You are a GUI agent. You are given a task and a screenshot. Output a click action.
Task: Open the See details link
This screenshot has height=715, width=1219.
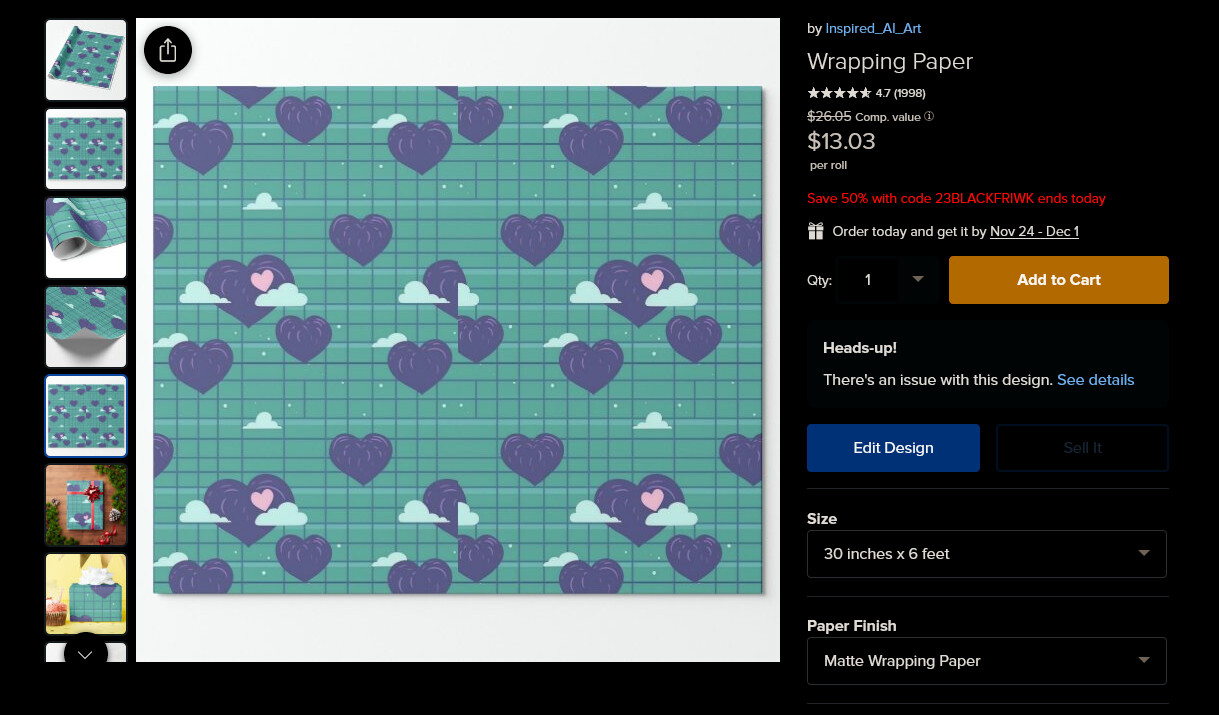(x=1096, y=380)
